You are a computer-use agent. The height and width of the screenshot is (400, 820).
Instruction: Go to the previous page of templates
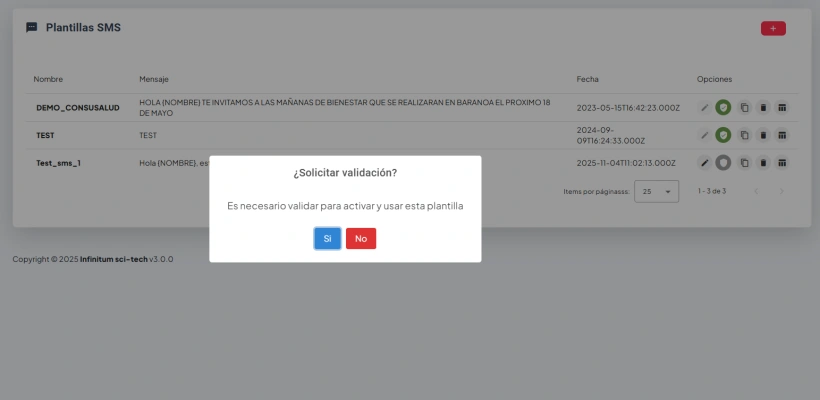756,191
